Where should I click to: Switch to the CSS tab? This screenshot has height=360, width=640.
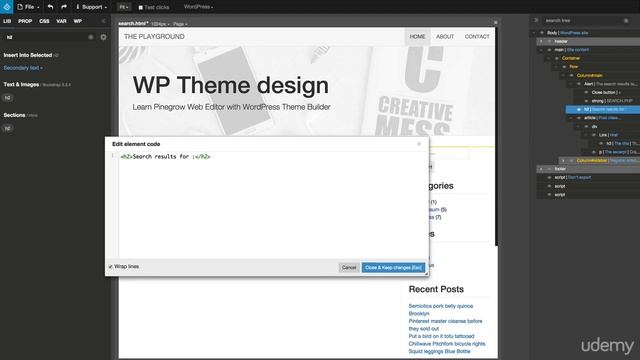pos(44,21)
